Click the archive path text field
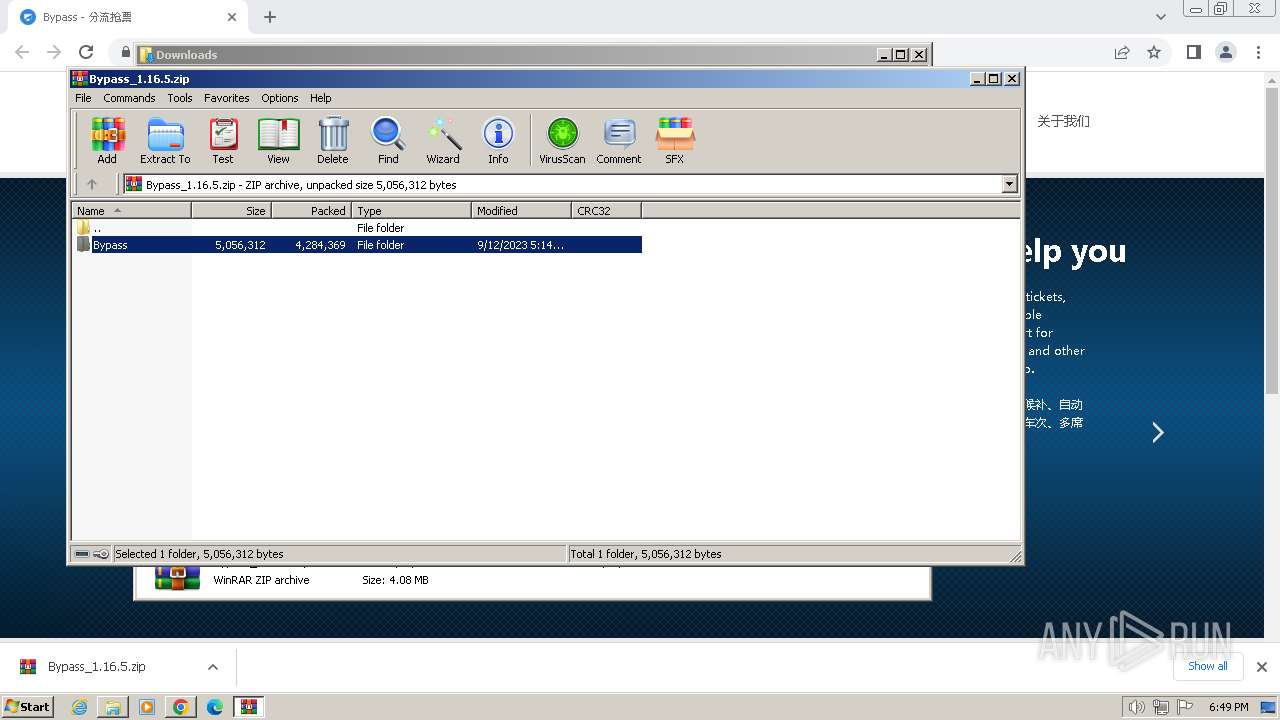1280x720 pixels. (x=563, y=184)
